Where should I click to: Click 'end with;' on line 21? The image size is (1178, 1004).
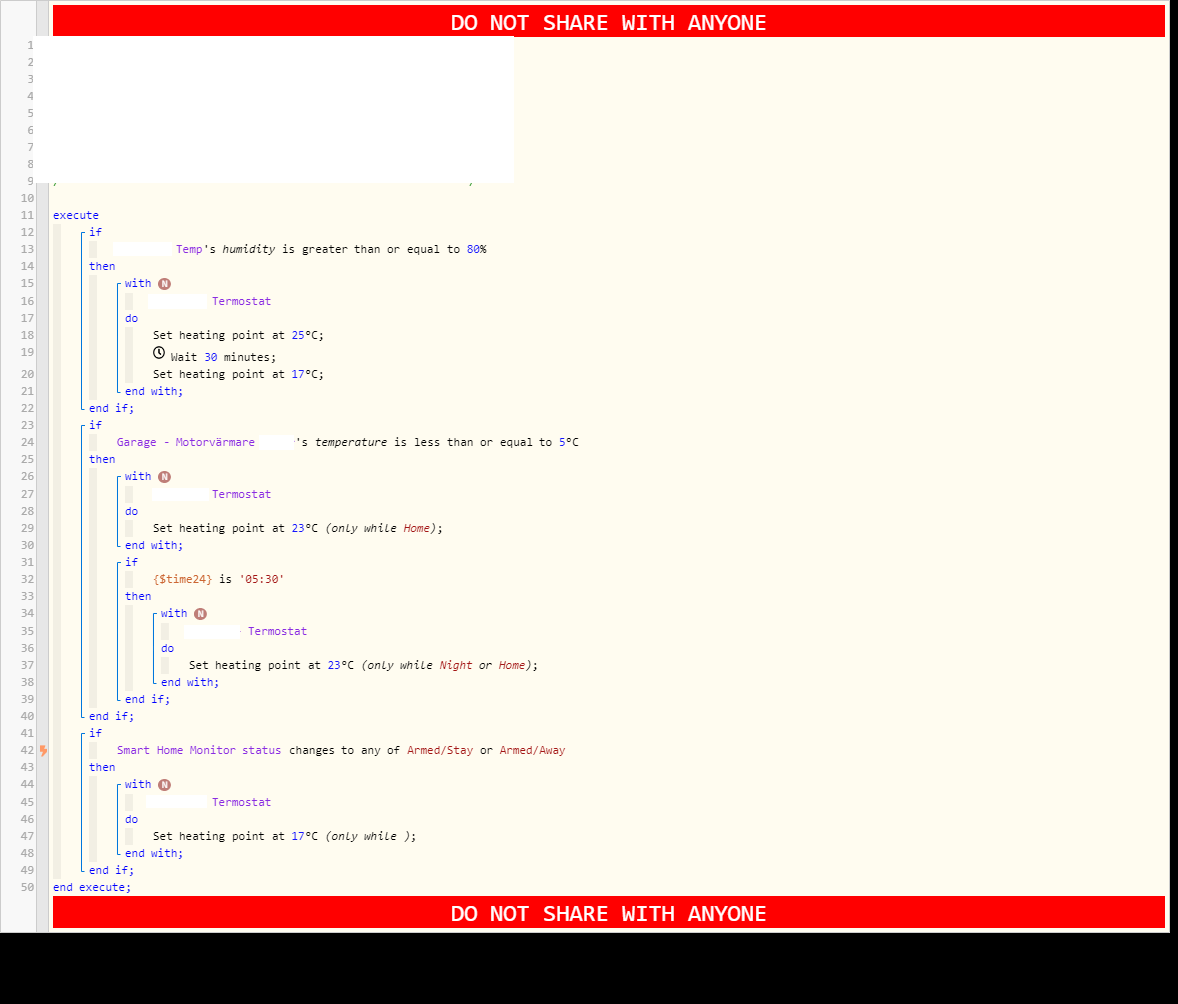[x=154, y=391]
